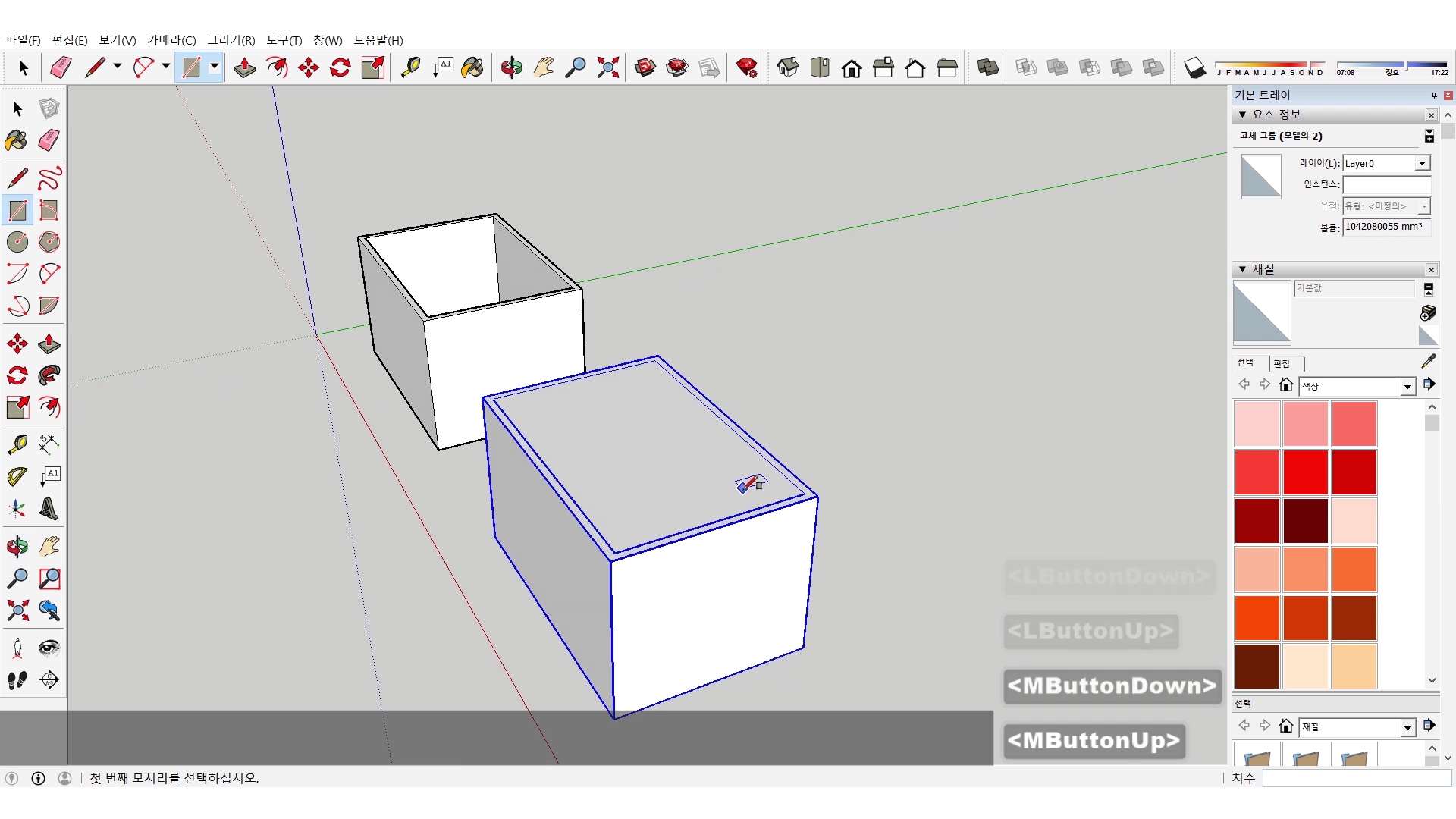The height and width of the screenshot is (819, 1456).
Task: Collapse the 재질 panel section
Action: click(1243, 269)
